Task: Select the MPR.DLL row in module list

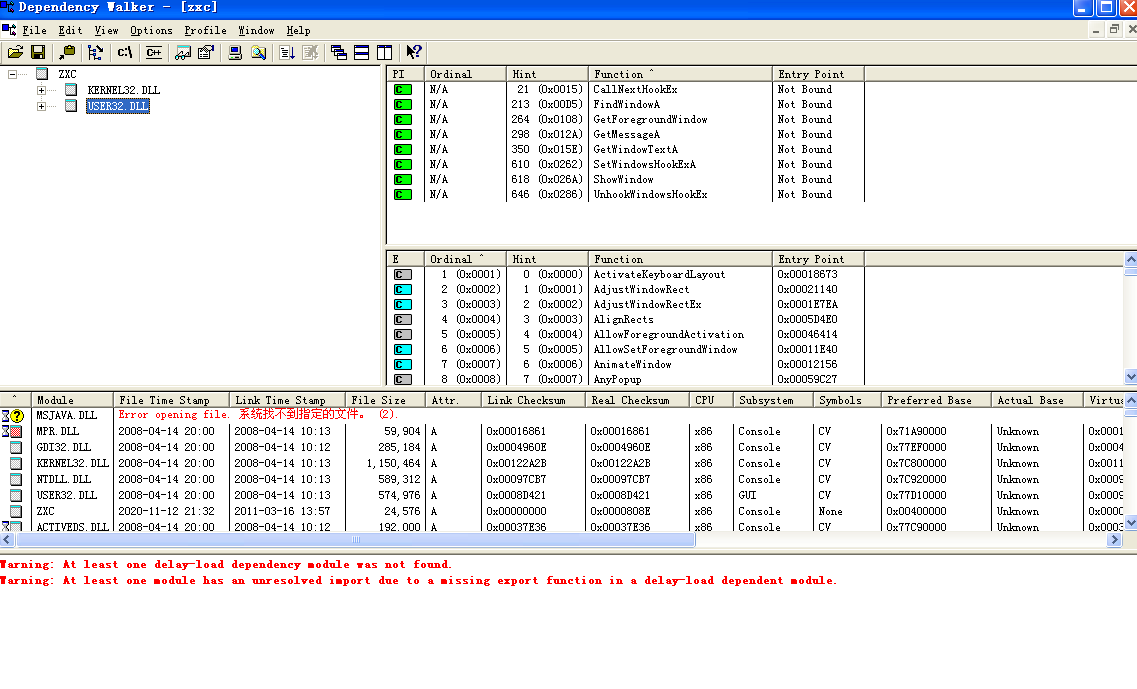Action: [562, 432]
